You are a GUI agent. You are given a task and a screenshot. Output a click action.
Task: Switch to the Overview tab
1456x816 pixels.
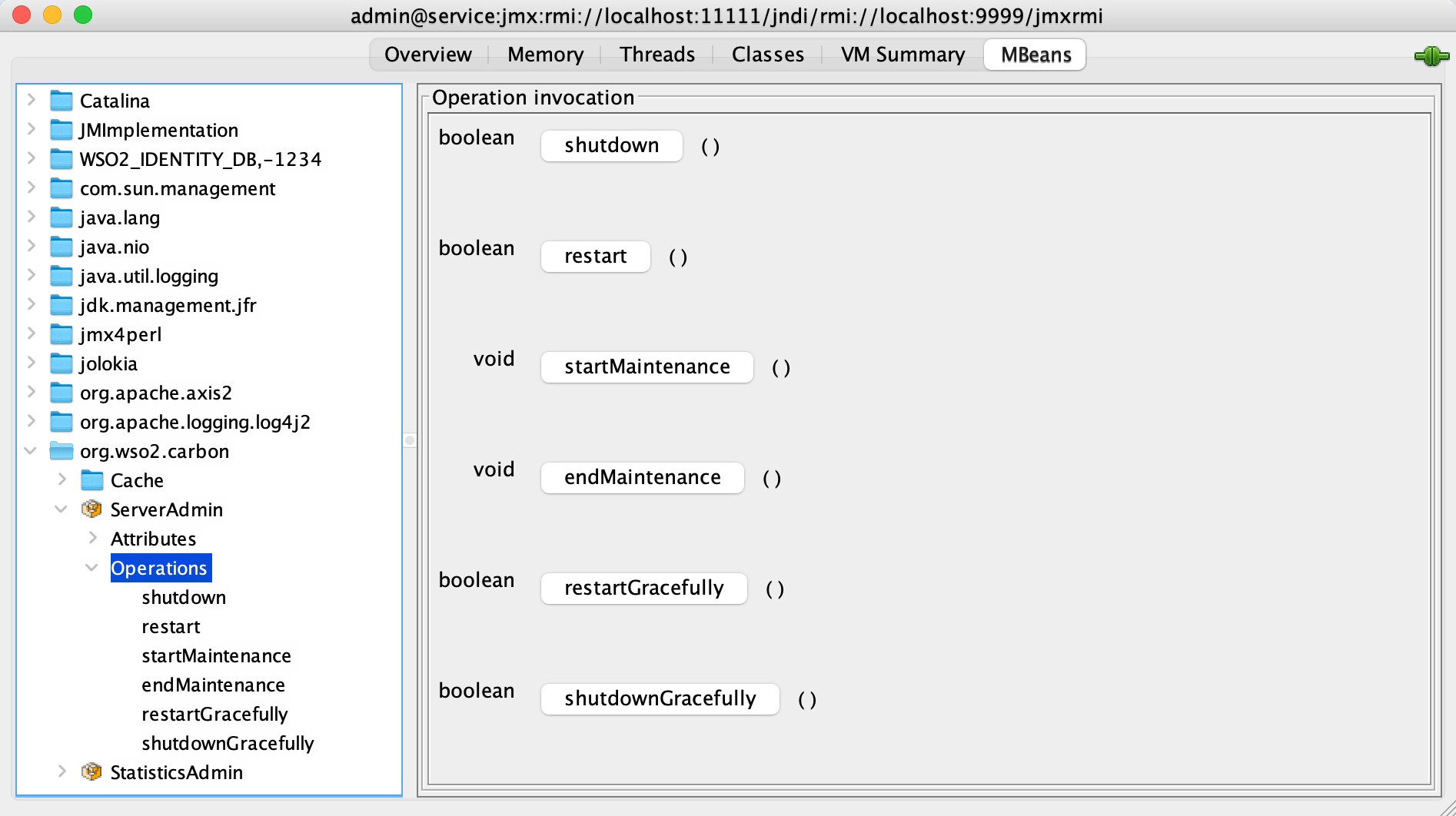tap(428, 55)
